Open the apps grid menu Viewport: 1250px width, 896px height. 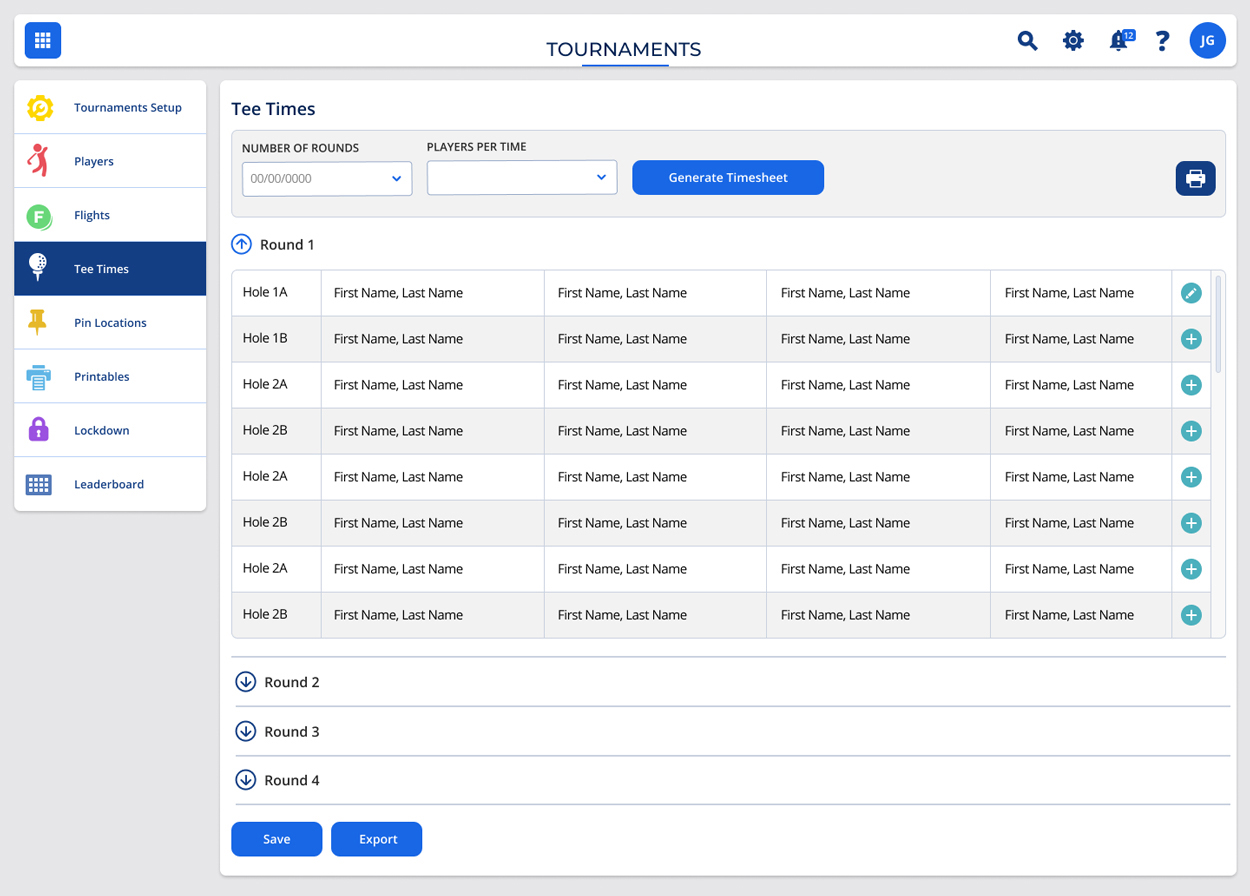click(x=43, y=40)
